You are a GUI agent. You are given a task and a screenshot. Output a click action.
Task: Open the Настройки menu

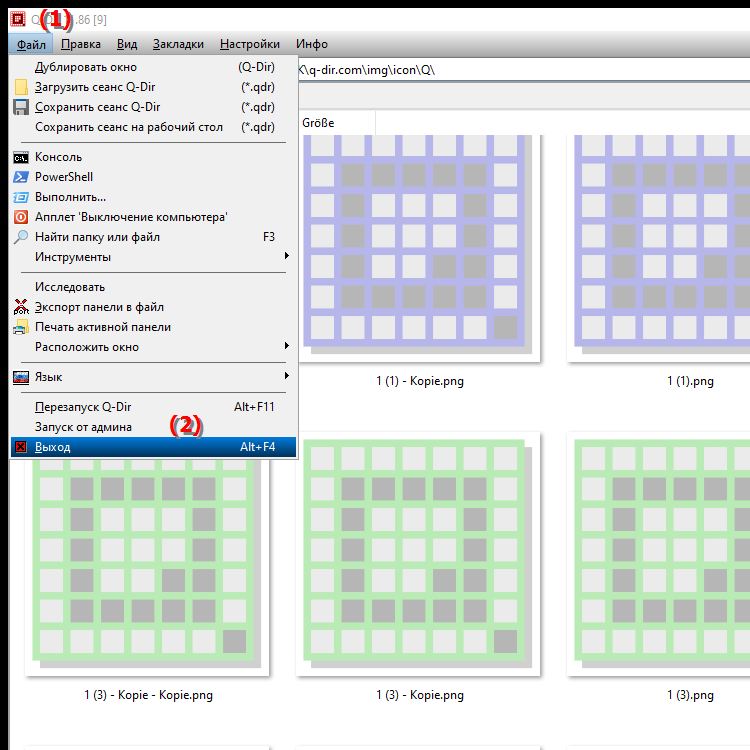click(250, 44)
